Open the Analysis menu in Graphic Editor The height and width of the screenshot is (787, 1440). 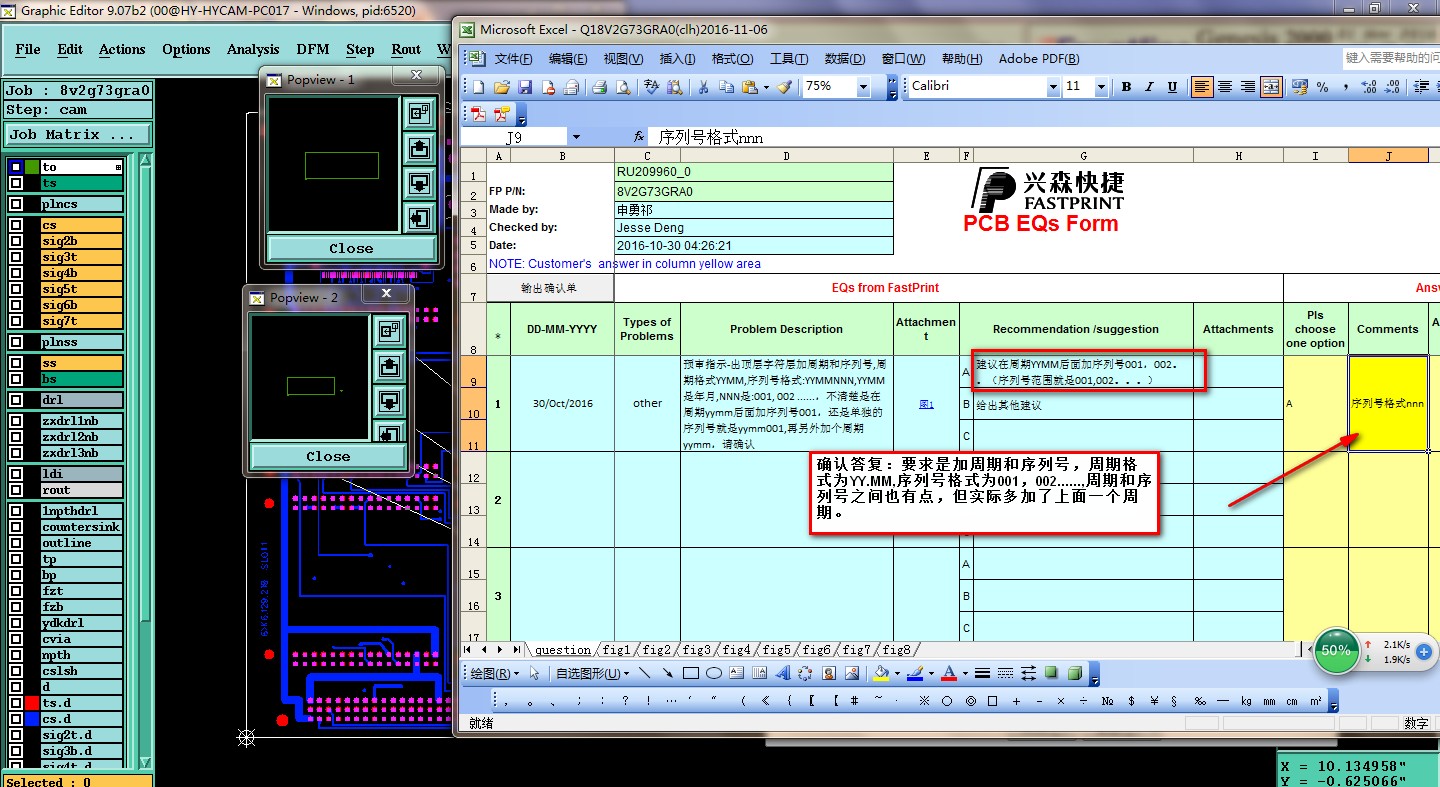(x=253, y=49)
